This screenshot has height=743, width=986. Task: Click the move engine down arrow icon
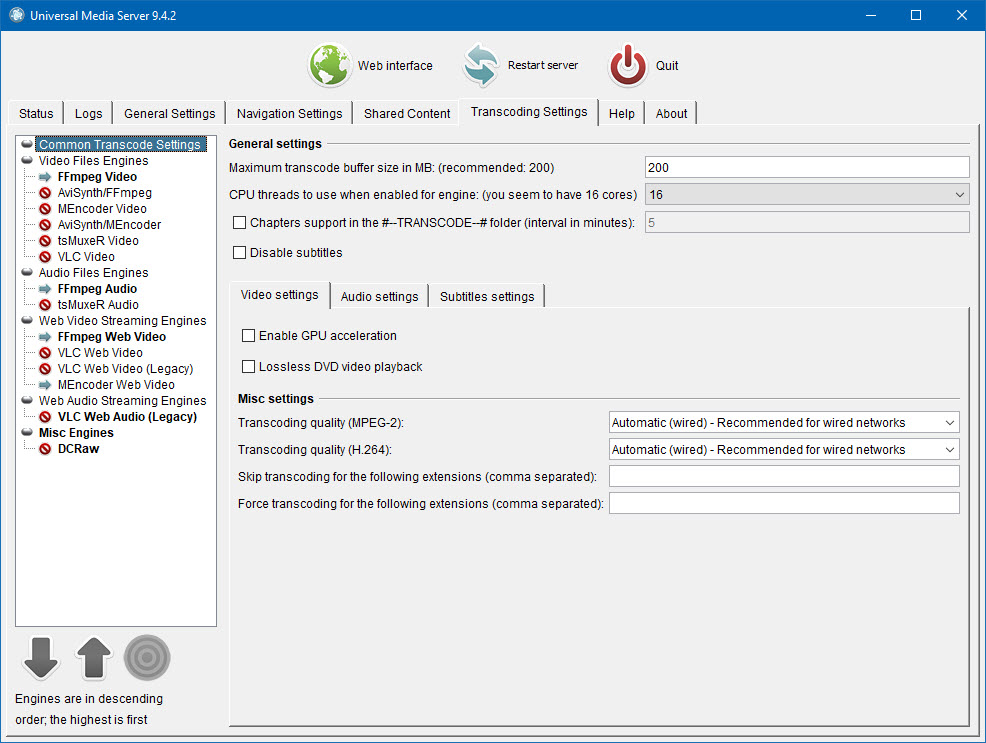[x=41, y=658]
